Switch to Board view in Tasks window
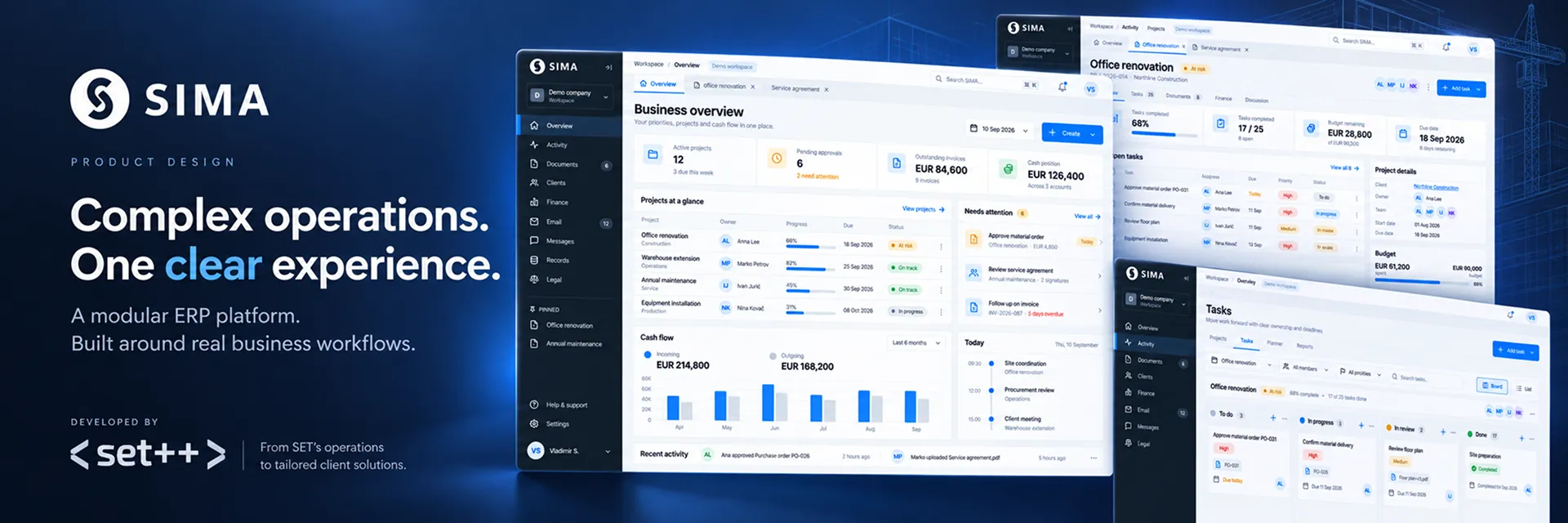The image size is (1568, 523). [1492, 385]
